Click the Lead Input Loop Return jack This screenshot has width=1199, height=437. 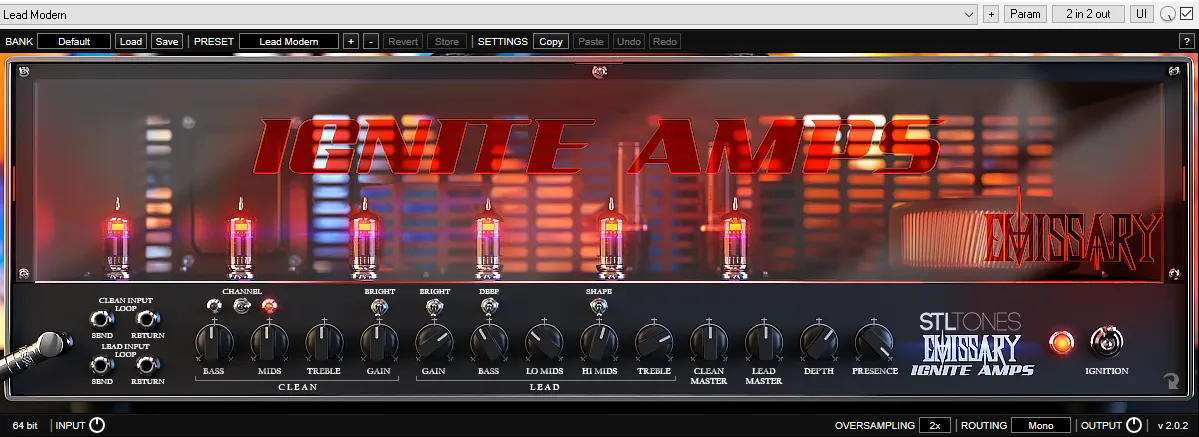[x=147, y=365]
